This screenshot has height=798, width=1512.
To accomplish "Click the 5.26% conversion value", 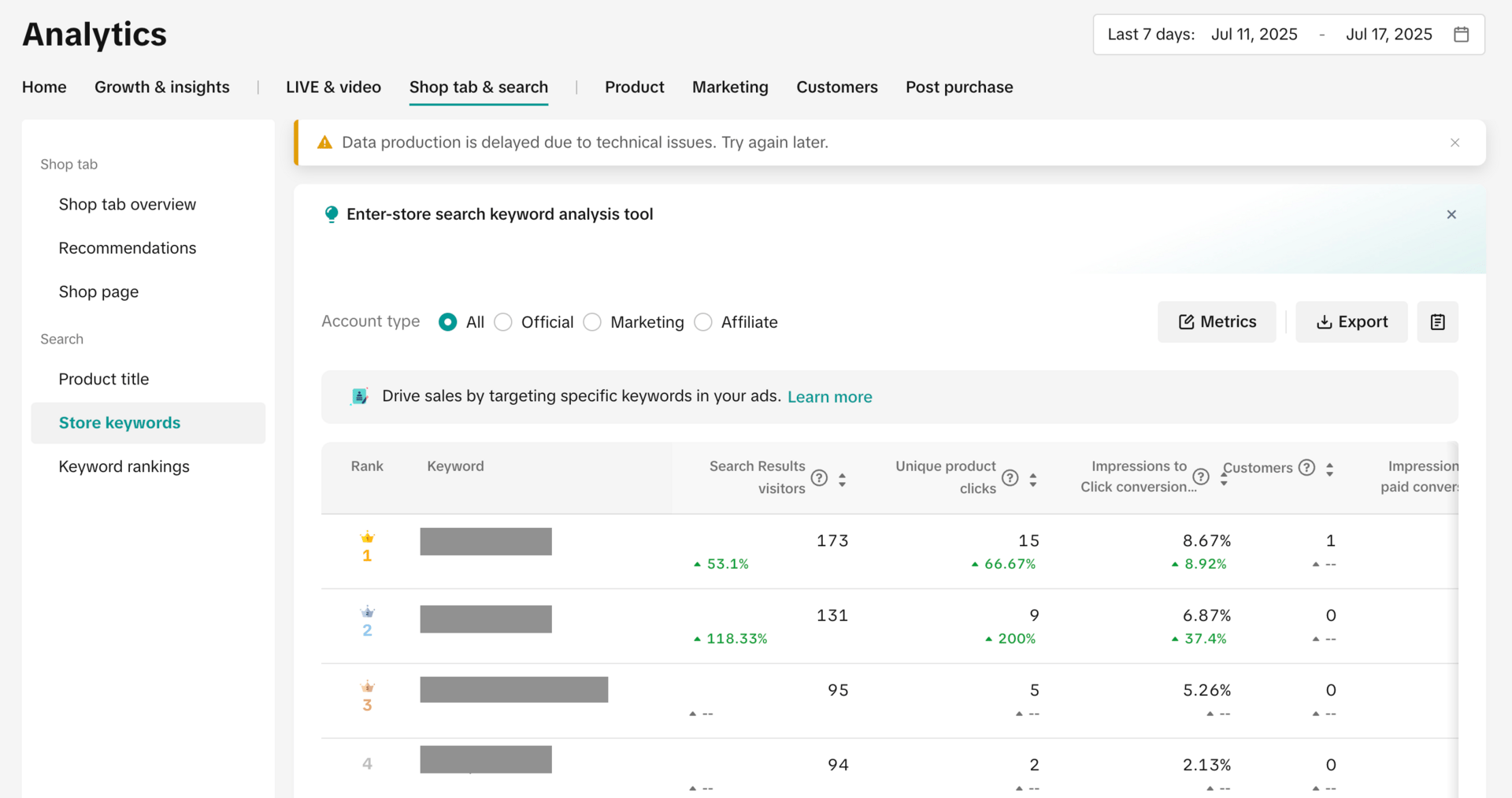I will (x=1206, y=691).
